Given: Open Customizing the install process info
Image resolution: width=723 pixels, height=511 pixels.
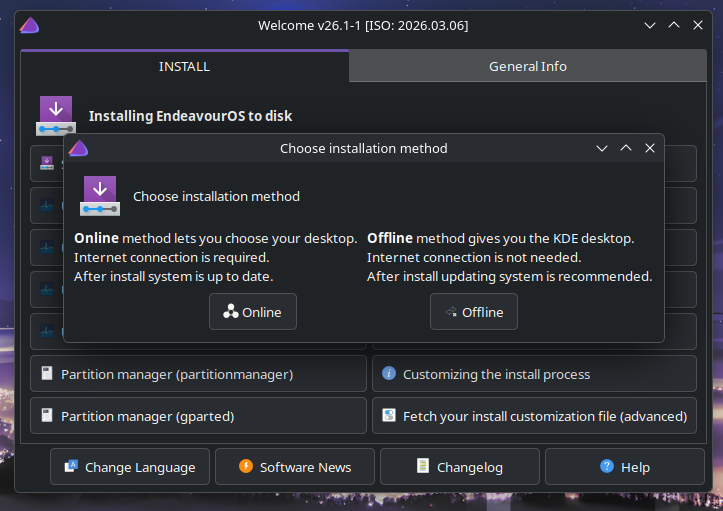Looking at the screenshot, I should (534, 374).
